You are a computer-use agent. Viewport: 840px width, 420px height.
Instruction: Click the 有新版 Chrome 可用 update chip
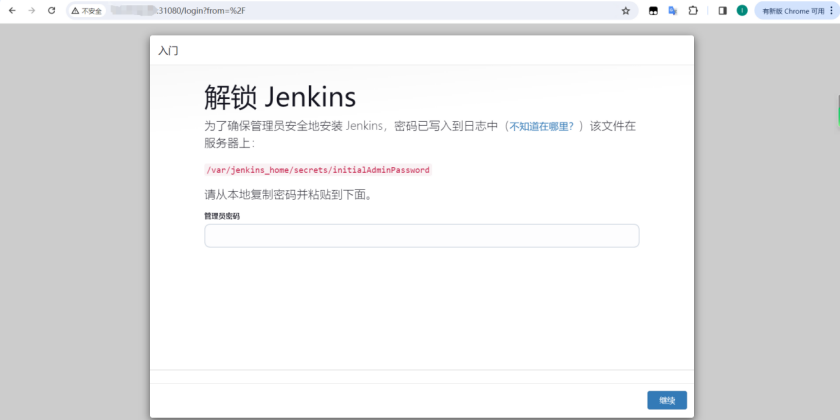pos(793,11)
